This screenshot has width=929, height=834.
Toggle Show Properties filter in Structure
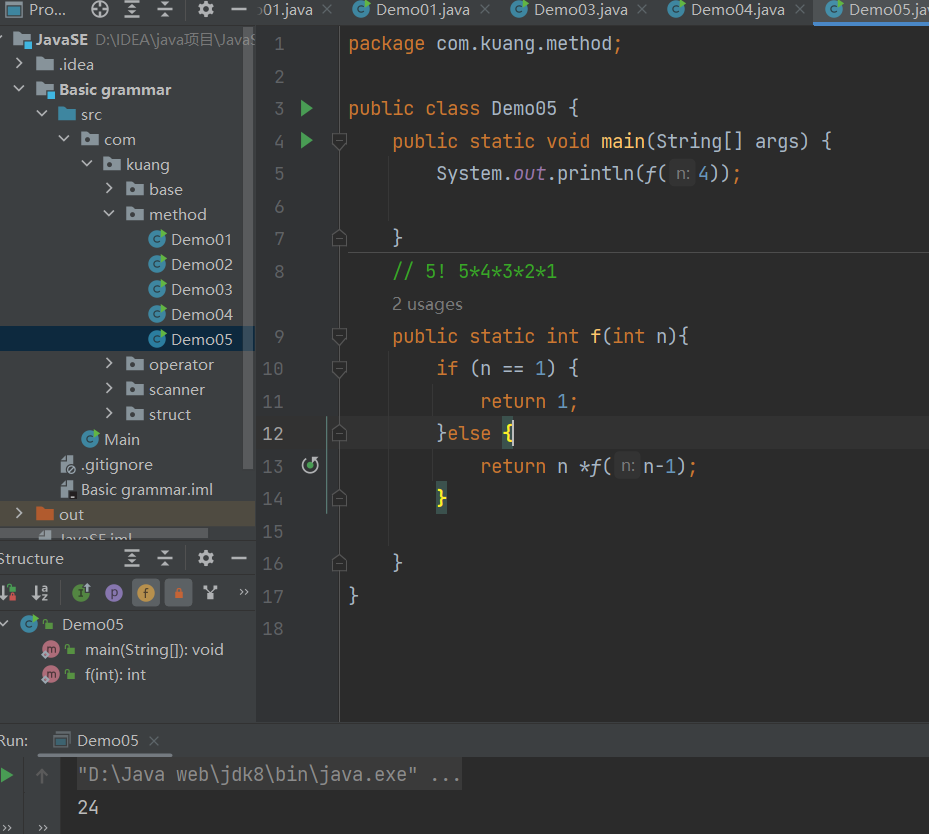point(114,593)
